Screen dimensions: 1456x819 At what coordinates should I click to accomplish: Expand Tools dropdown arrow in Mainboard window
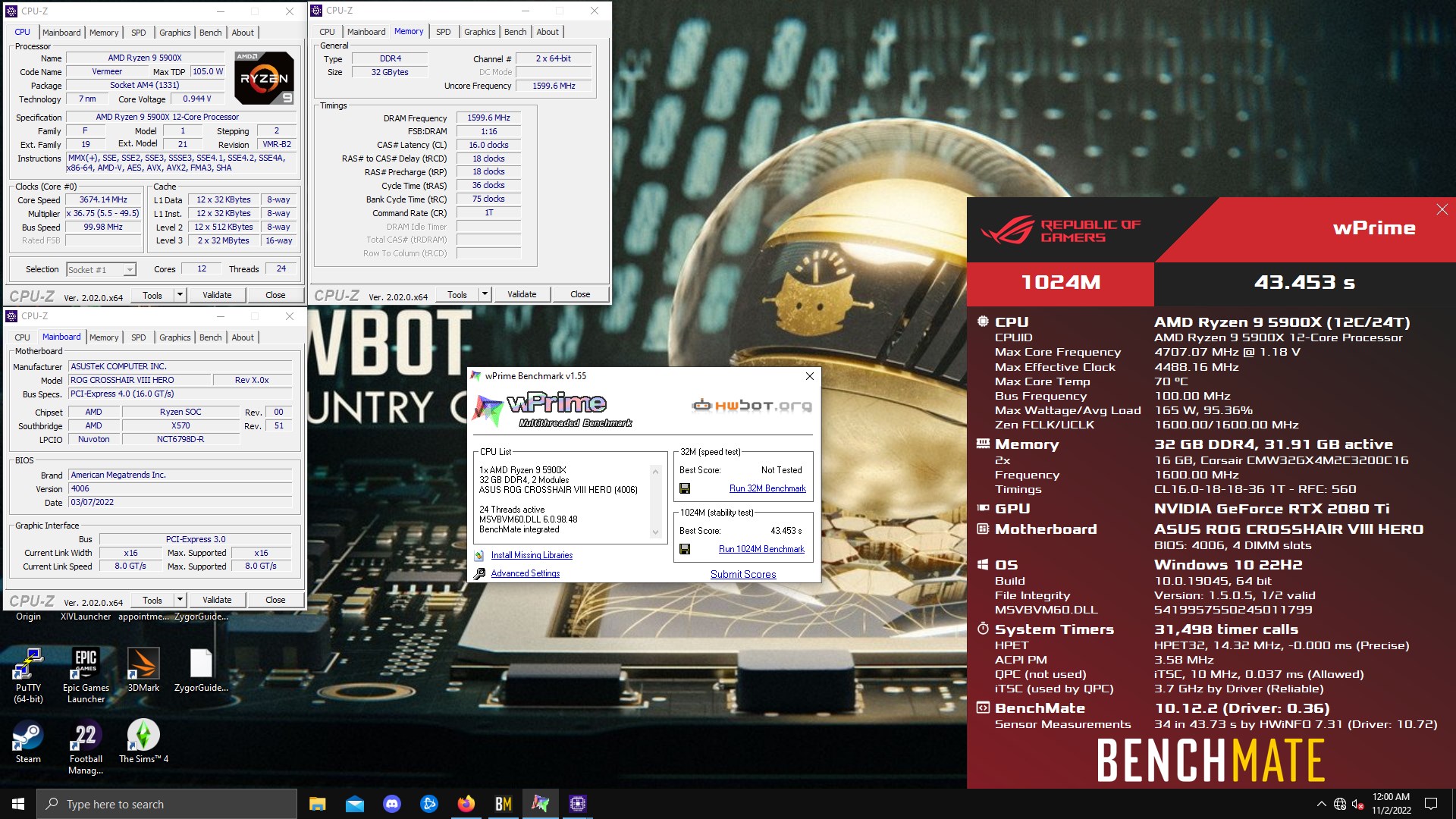[x=180, y=600]
